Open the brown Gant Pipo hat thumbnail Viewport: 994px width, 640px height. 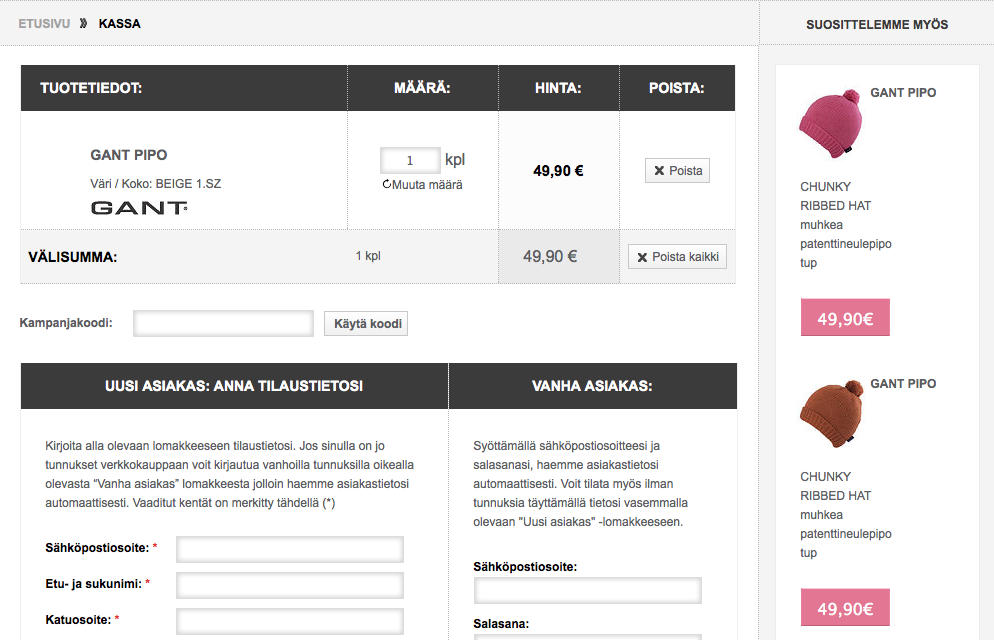click(x=831, y=415)
